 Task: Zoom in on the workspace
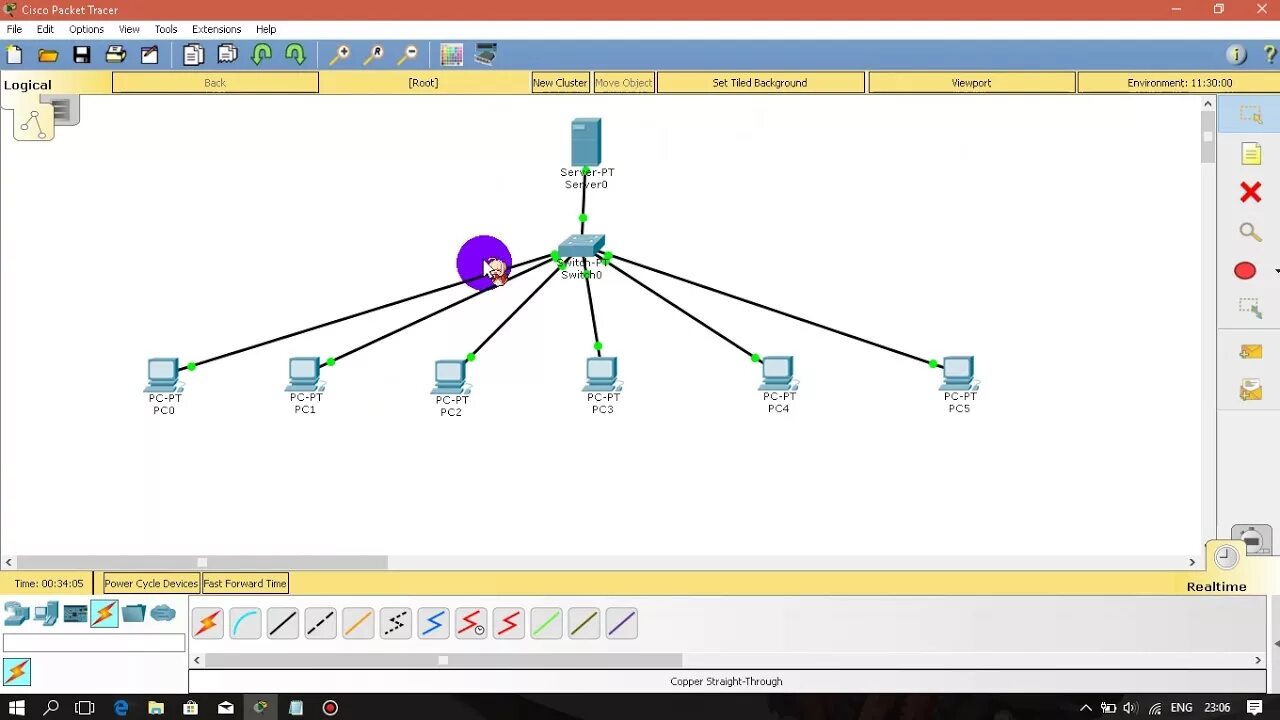pyautogui.click(x=340, y=55)
